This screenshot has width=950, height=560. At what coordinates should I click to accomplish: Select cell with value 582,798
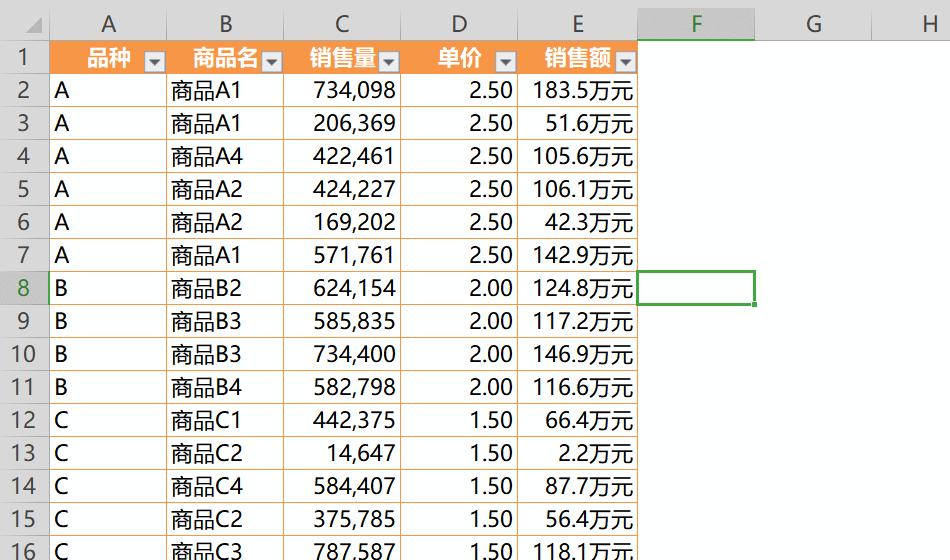342,387
